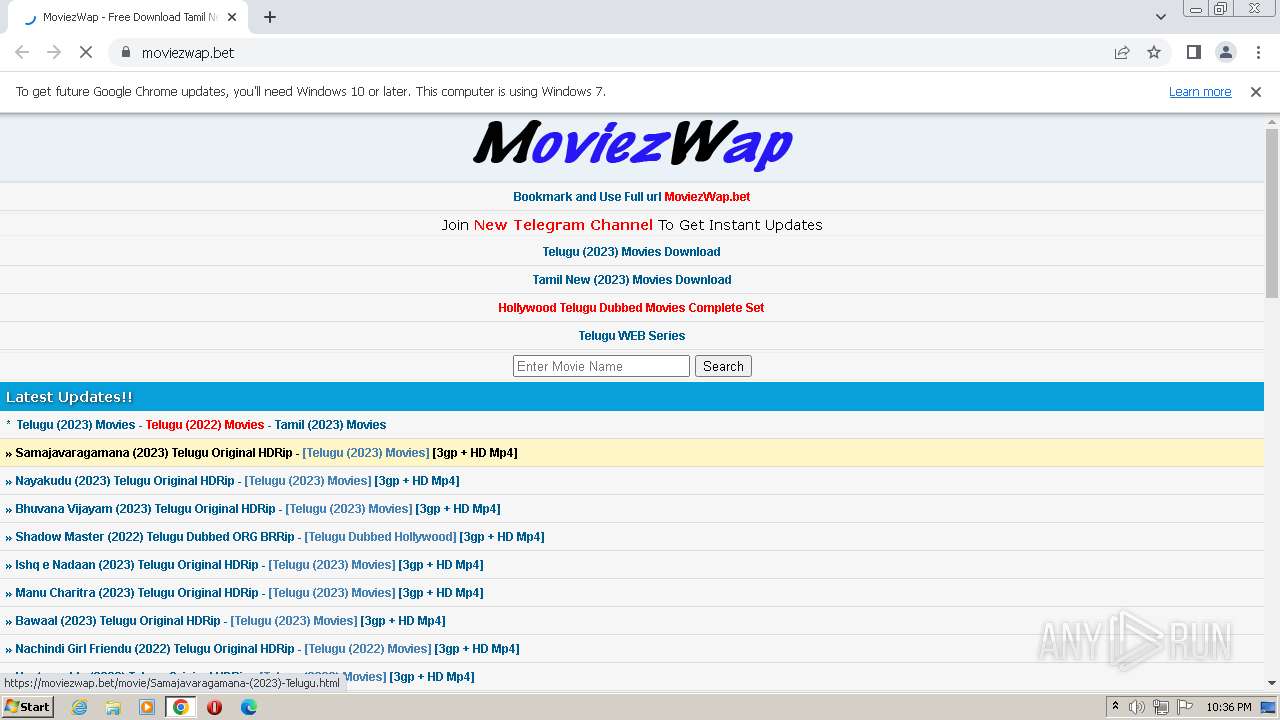Click the address bar URL
The image size is (1280, 720).
coord(188,52)
